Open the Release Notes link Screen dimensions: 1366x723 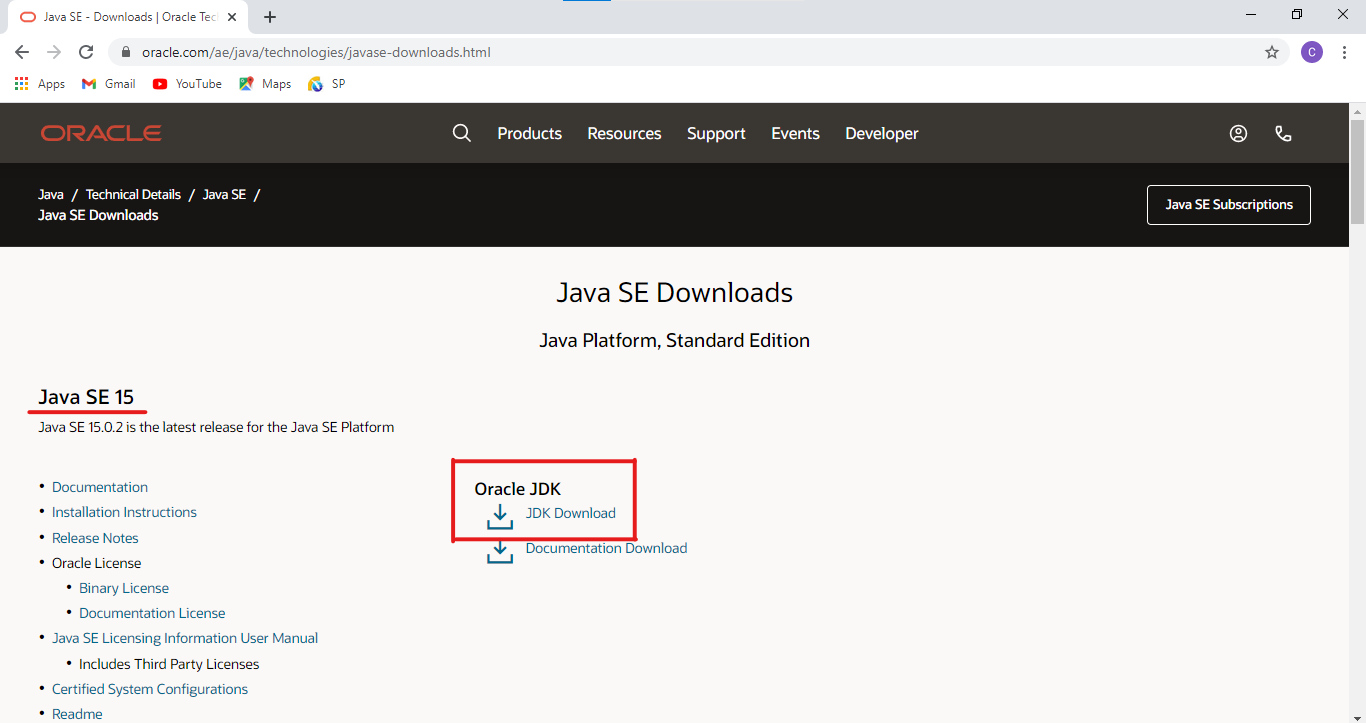(x=95, y=537)
